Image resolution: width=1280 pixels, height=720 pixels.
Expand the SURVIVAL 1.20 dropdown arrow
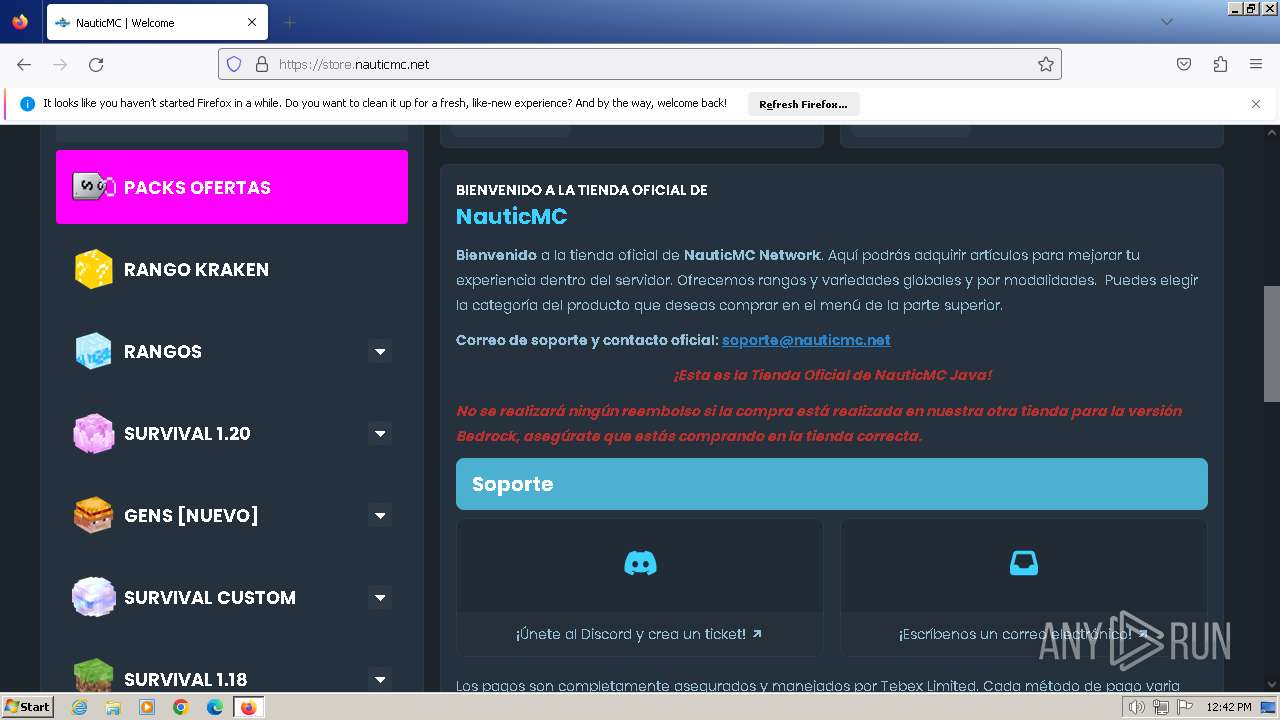point(379,434)
